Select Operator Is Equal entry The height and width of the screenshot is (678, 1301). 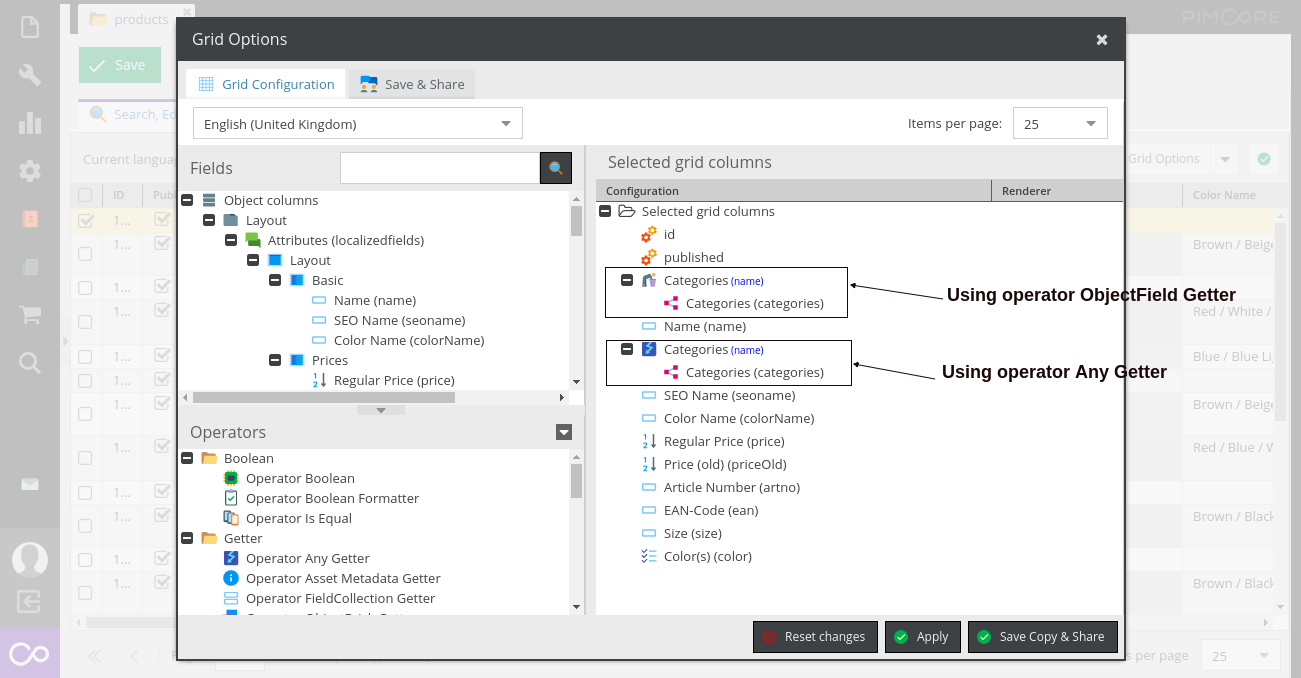(289, 518)
